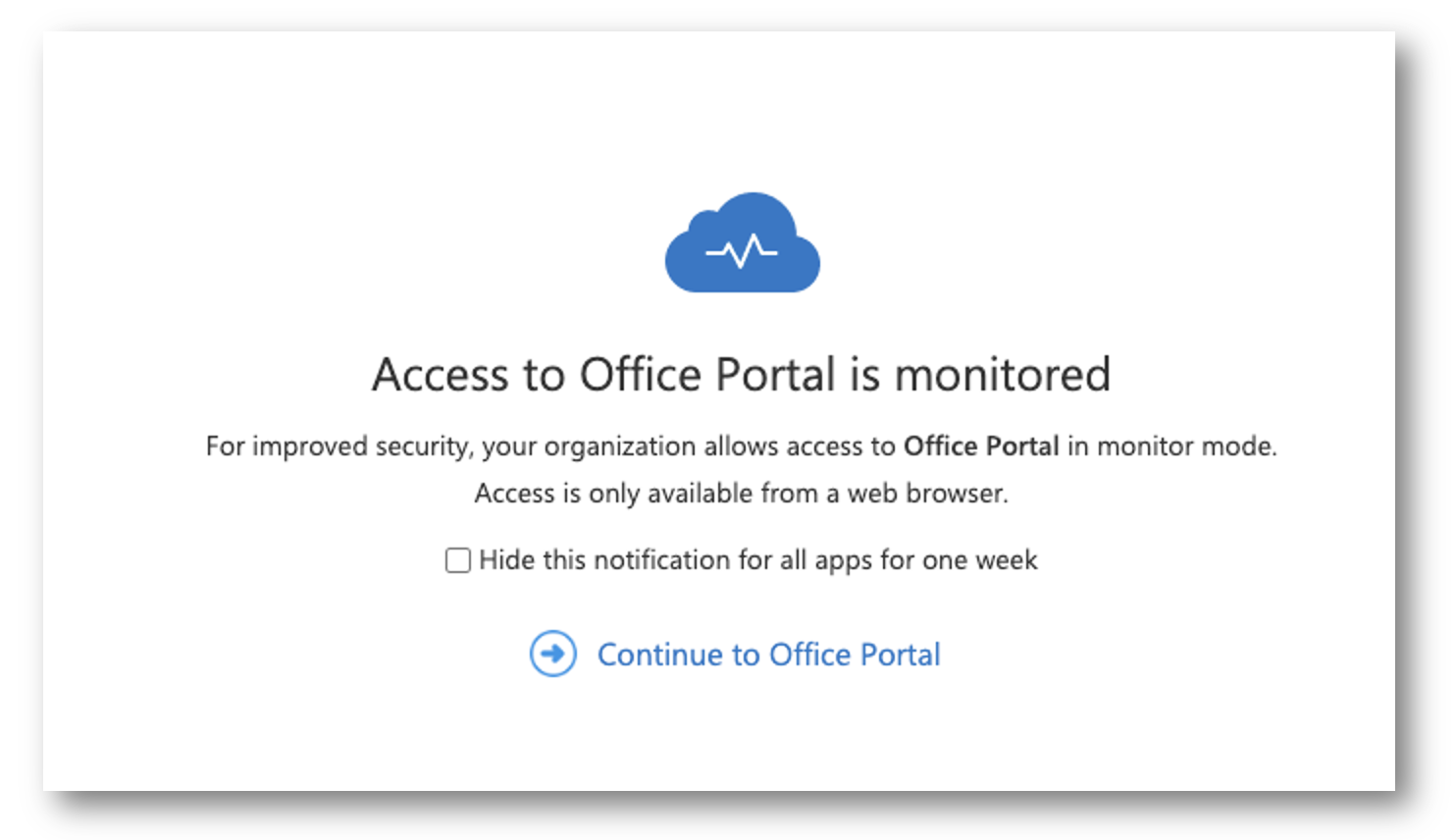The width and height of the screenshot is (1456, 840).
Task: Click the "For improved security" sentence
Action: [x=742, y=446]
